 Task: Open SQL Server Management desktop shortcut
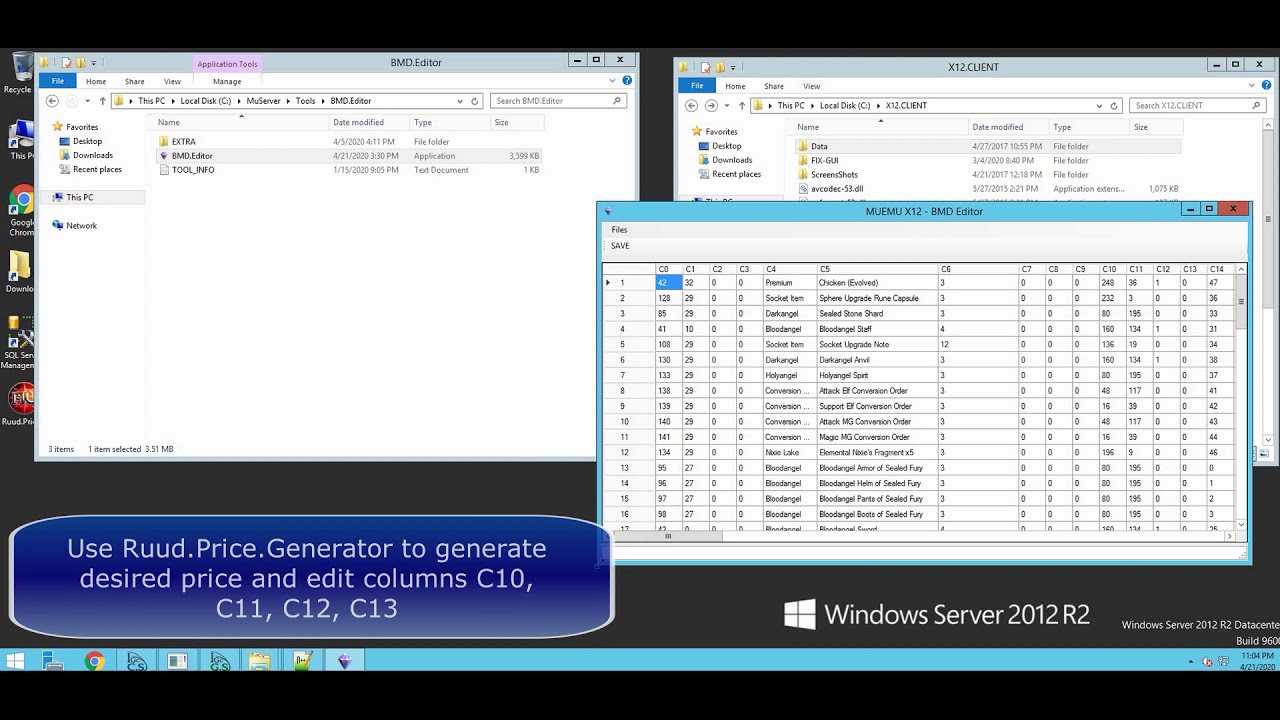18,342
